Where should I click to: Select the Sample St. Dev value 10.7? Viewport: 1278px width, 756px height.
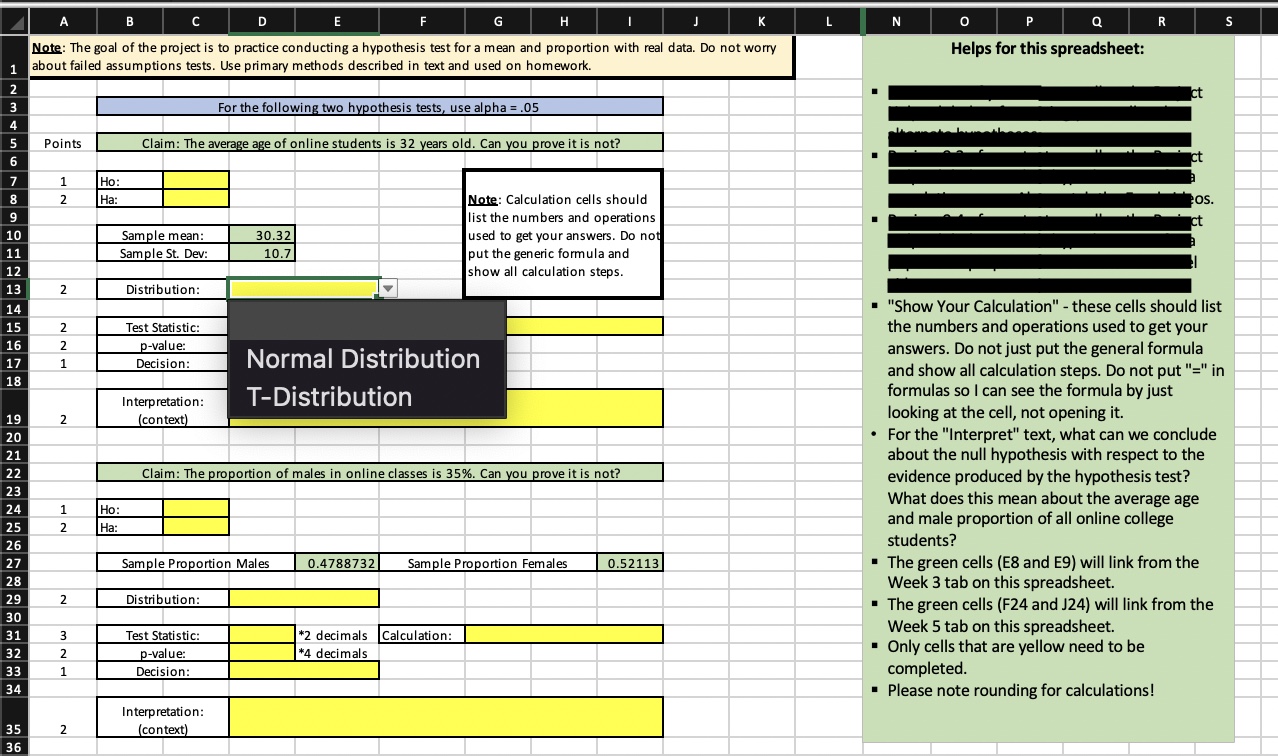tap(261, 253)
